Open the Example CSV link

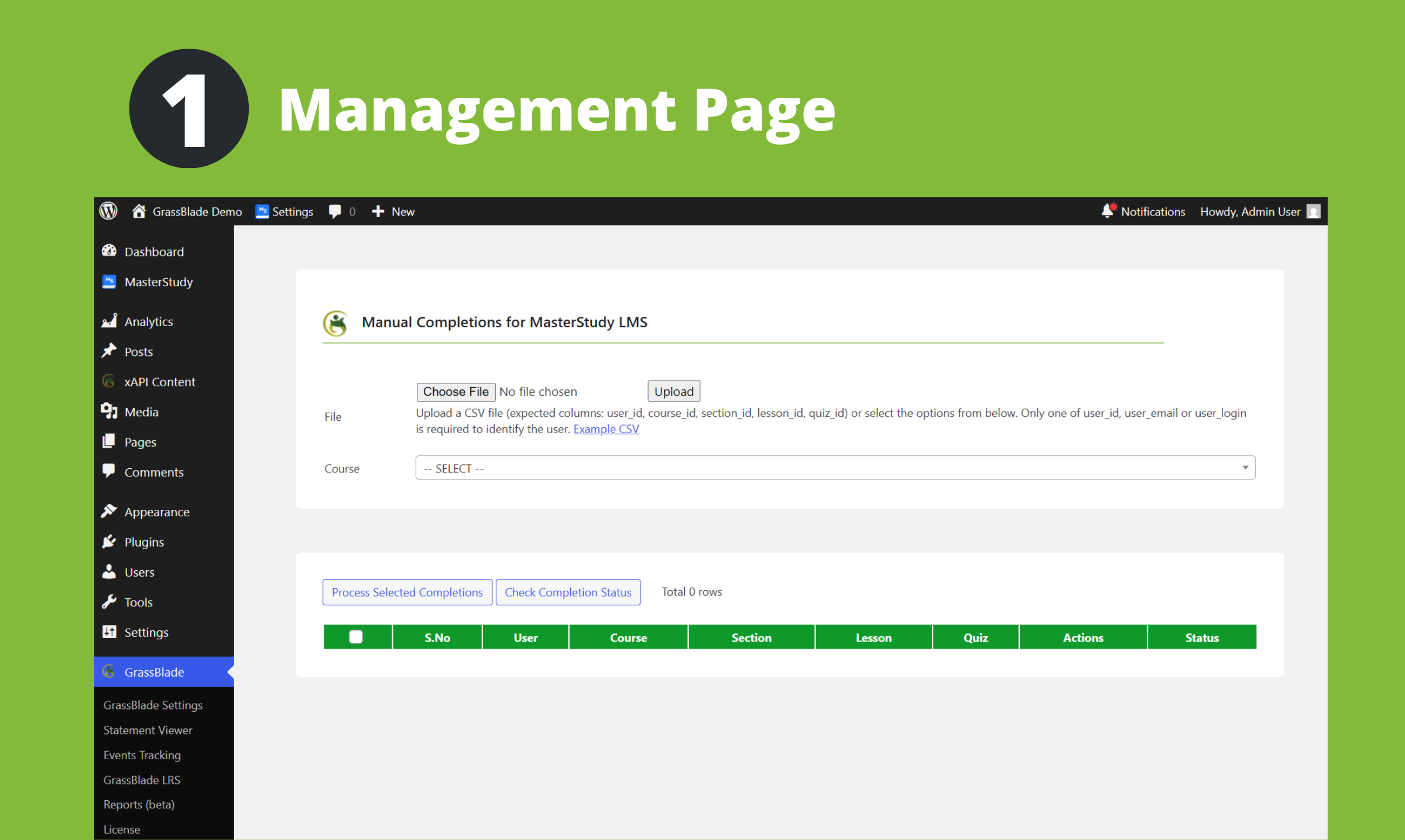pyautogui.click(x=606, y=429)
